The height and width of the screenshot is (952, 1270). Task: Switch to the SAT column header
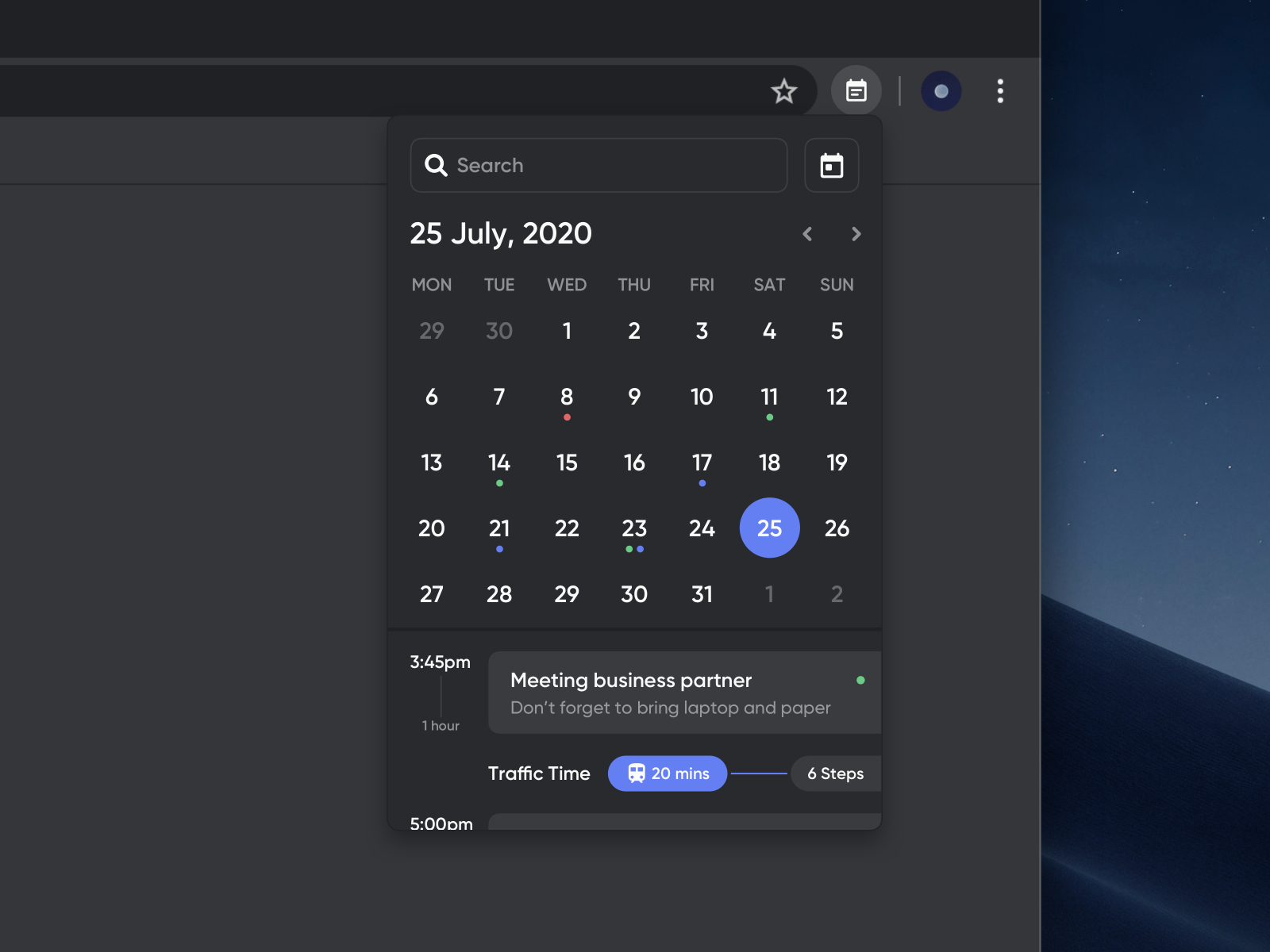pos(768,285)
